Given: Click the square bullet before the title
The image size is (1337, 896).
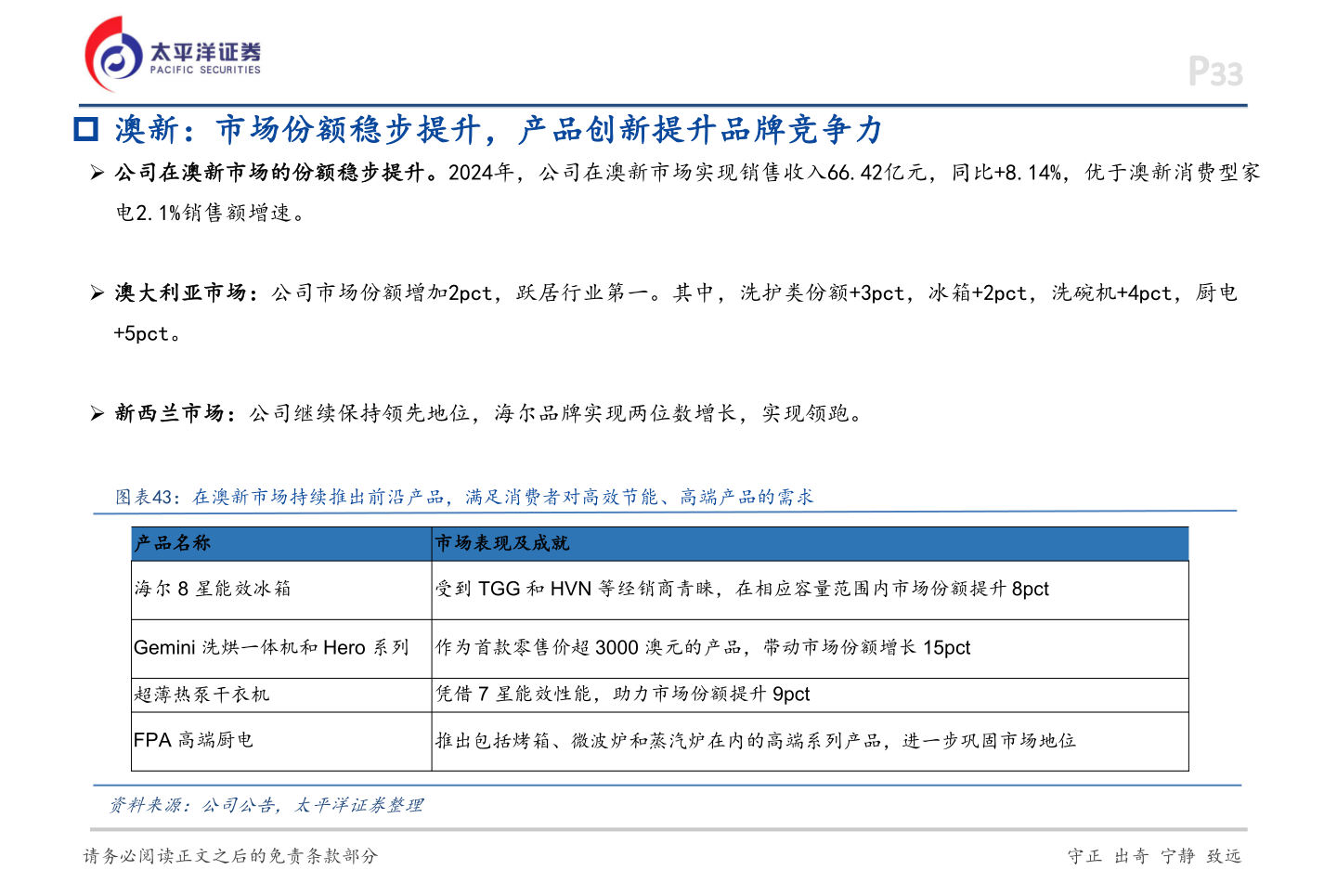Looking at the screenshot, I should (x=86, y=129).
